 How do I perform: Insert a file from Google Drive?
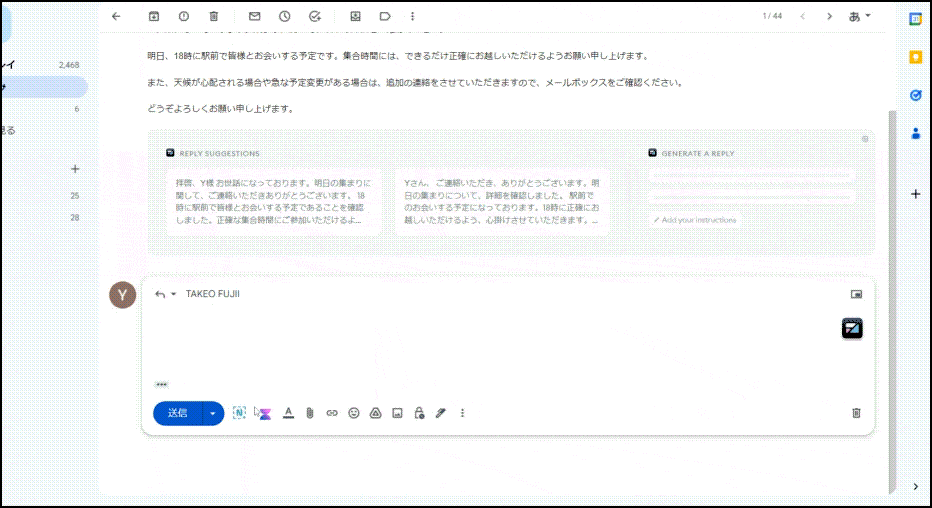coord(376,413)
